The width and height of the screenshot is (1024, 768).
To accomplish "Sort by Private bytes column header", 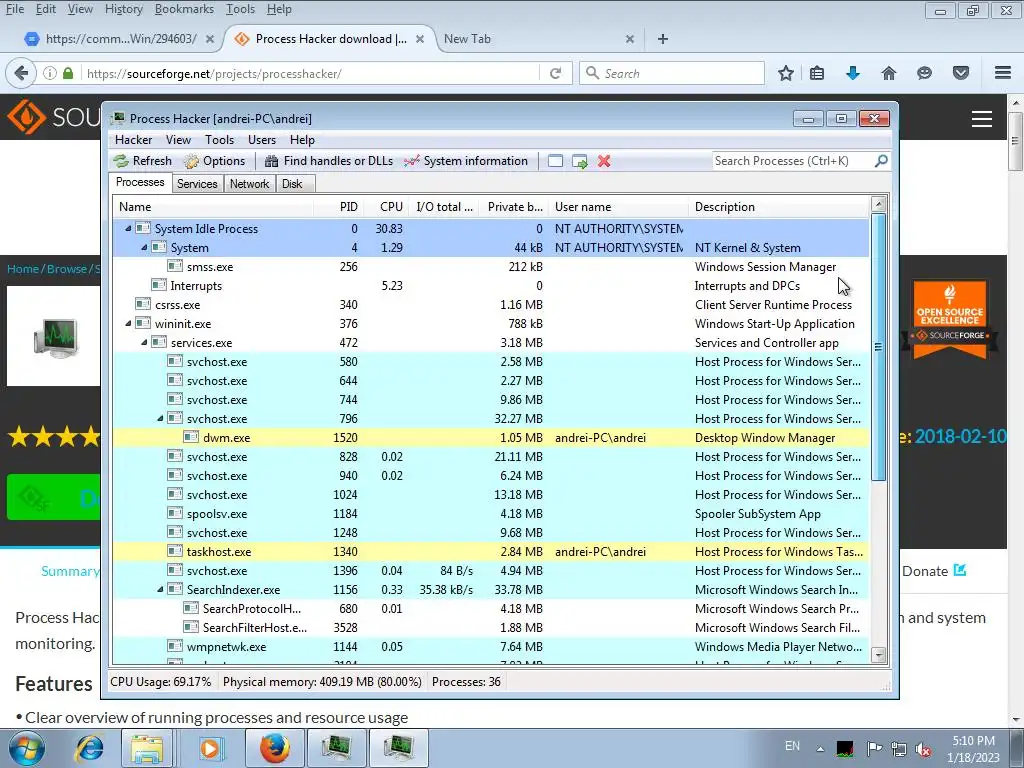I will 515,207.
